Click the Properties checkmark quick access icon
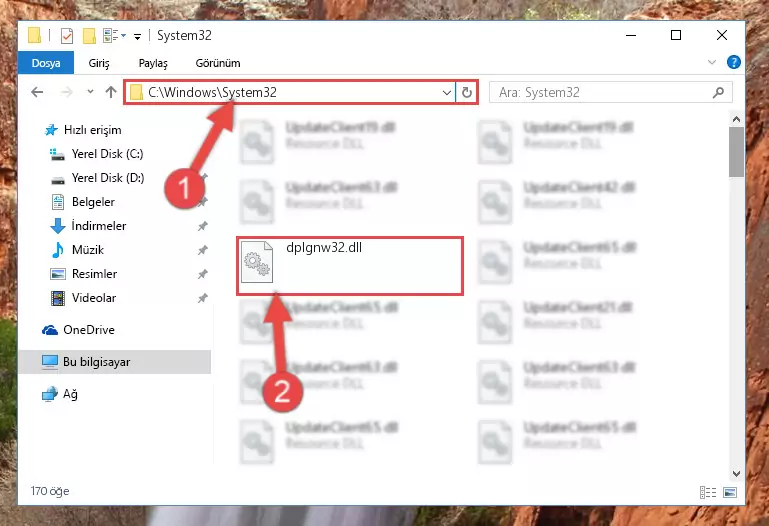769x526 pixels. point(67,36)
